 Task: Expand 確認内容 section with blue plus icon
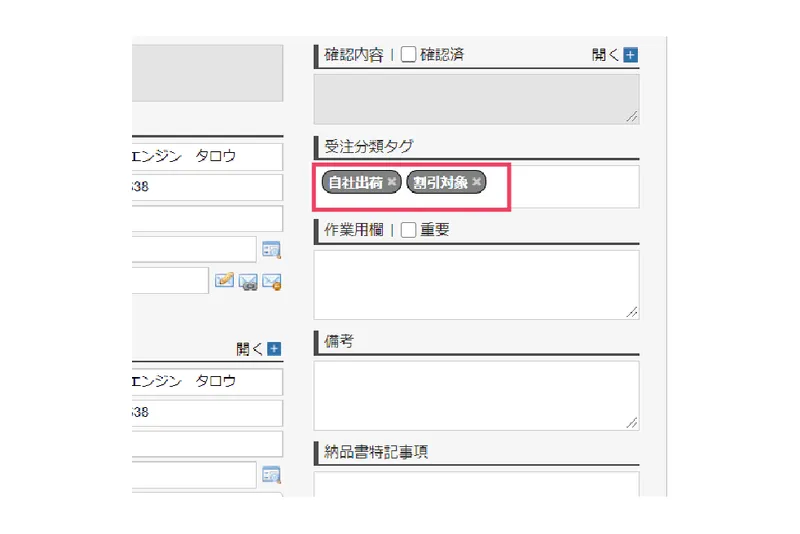[631, 55]
